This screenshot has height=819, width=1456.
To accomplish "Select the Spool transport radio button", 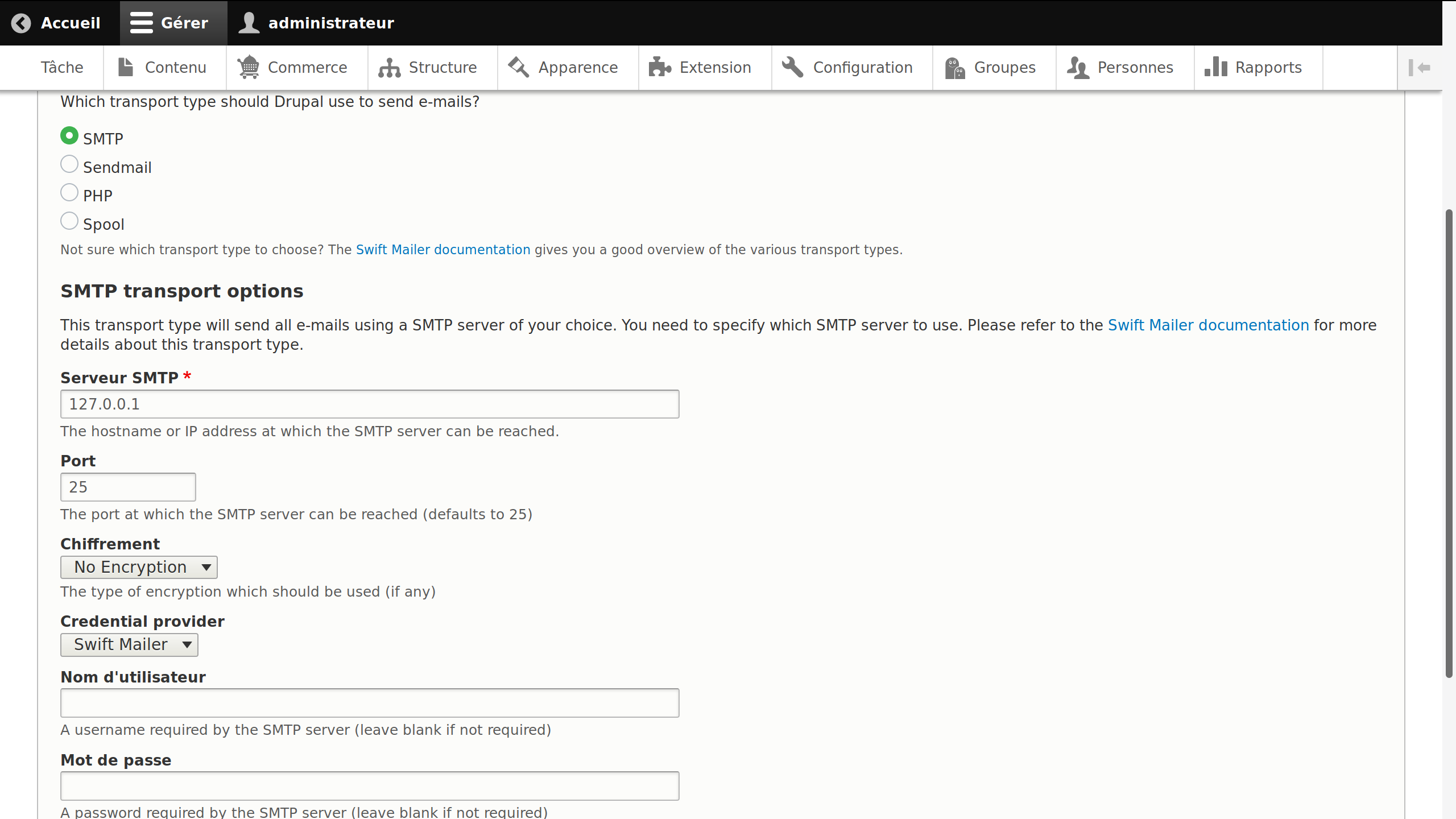I will pyautogui.click(x=69, y=221).
